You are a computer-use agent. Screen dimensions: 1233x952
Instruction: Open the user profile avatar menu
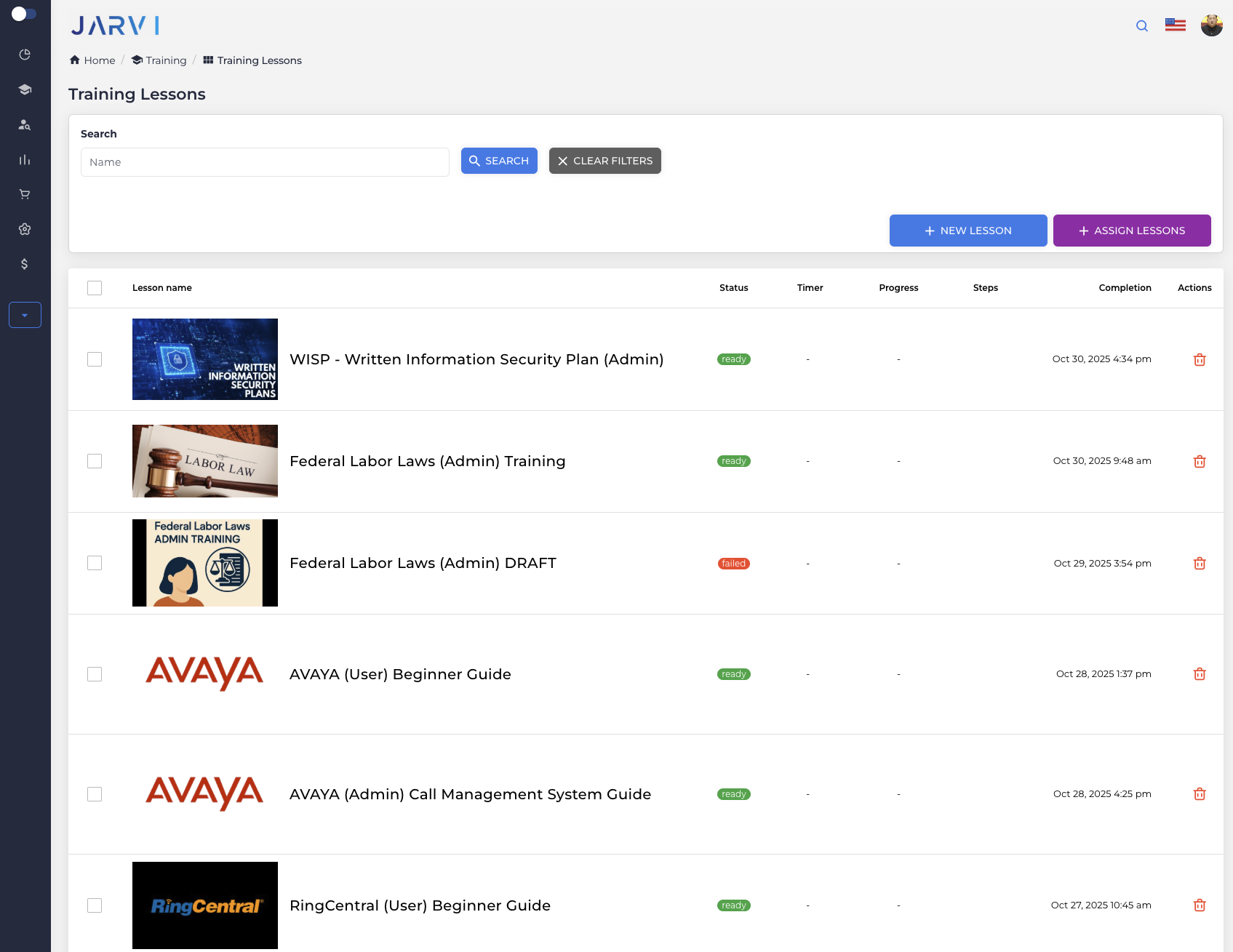(x=1212, y=24)
